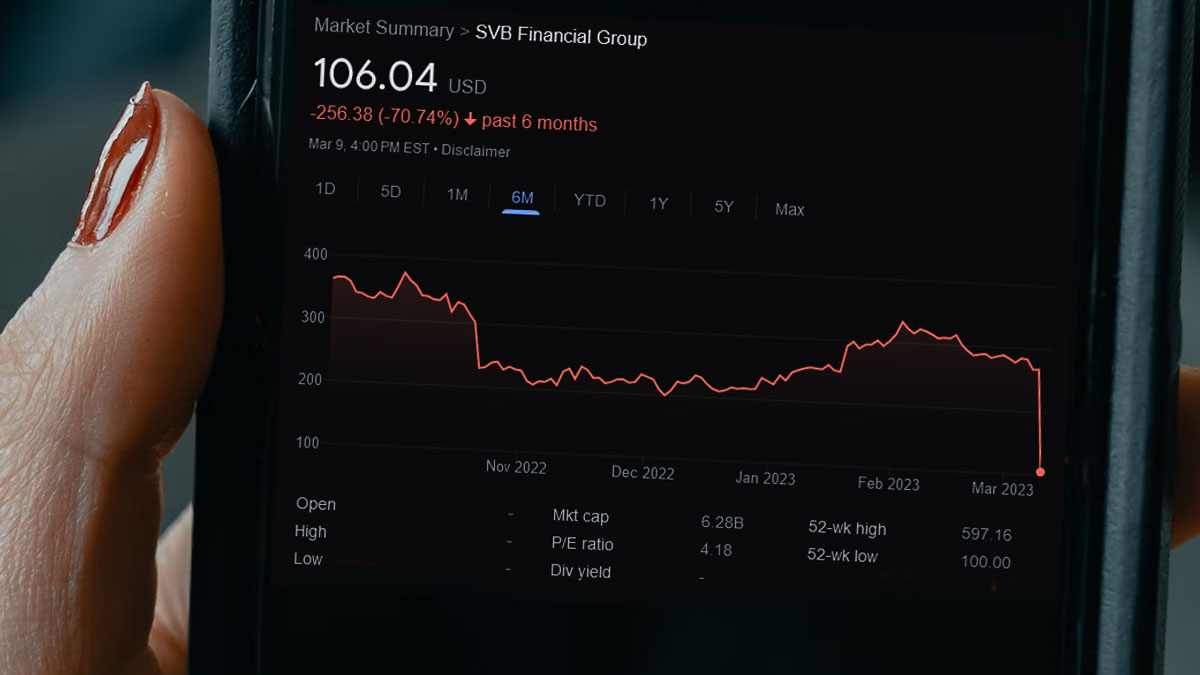Screen dimensions: 1200x675
Task: Click the Mar 2023 axis label
Action: [1003, 489]
